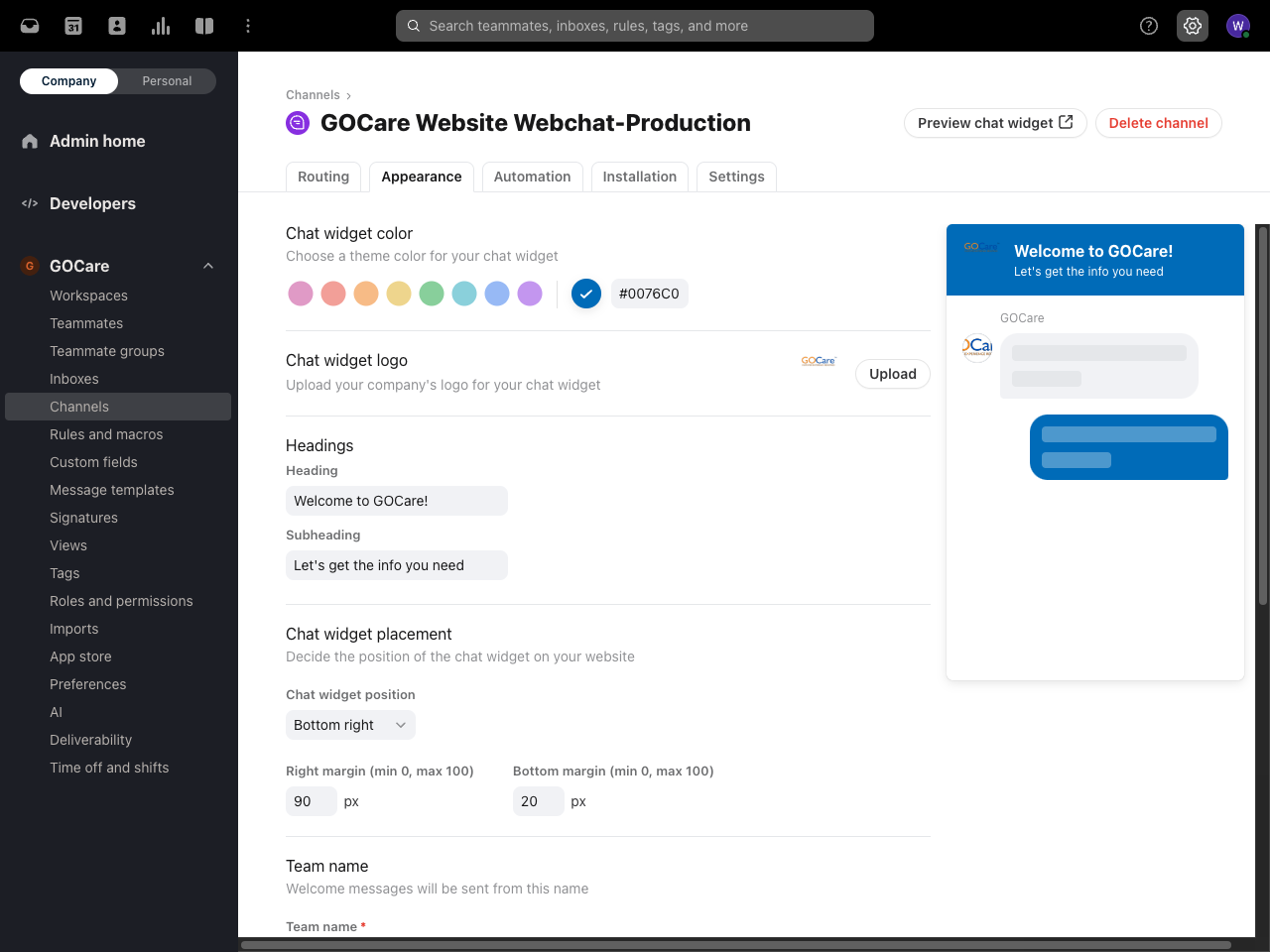Viewport: 1270px width, 952px height.
Task: Select the Appearance tab
Action: click(x=422, y=177)
